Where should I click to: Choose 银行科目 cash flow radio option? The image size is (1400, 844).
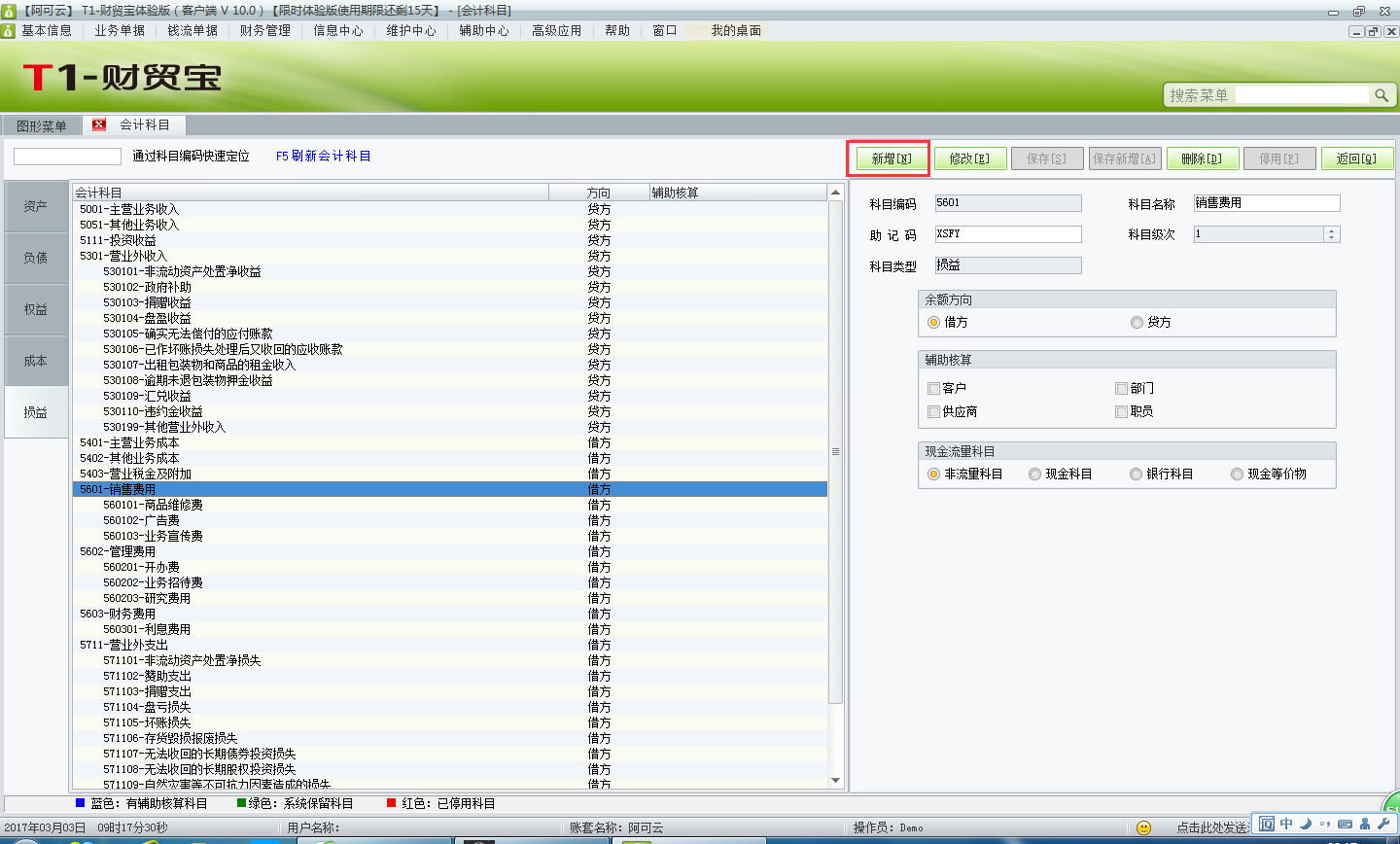point(1136,475)
